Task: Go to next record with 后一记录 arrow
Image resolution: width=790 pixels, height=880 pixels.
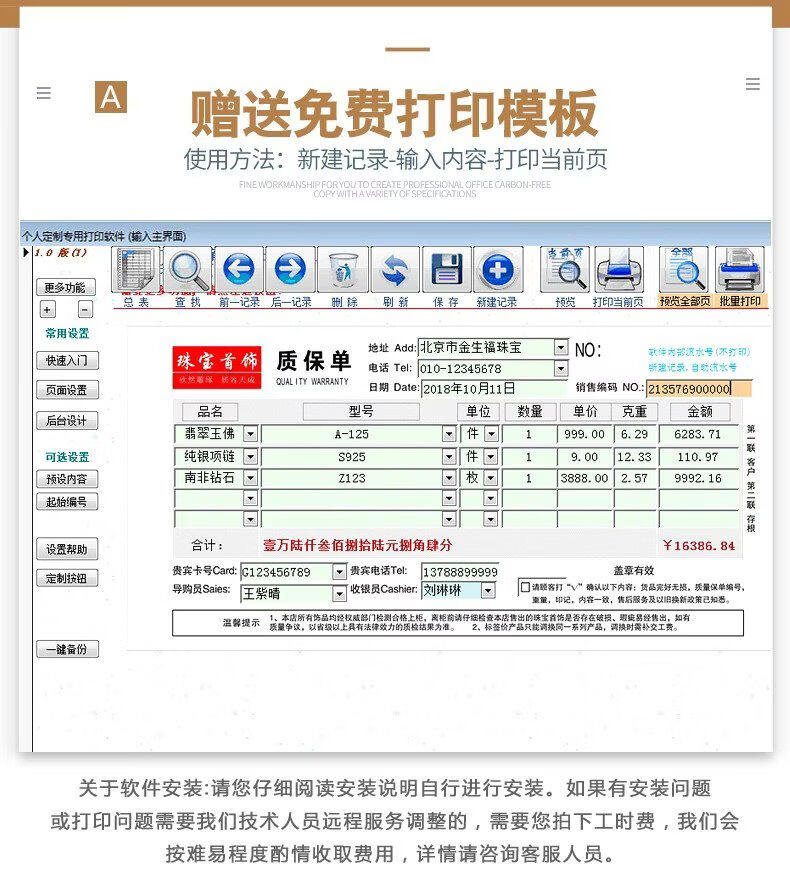Action: (290, 270)
